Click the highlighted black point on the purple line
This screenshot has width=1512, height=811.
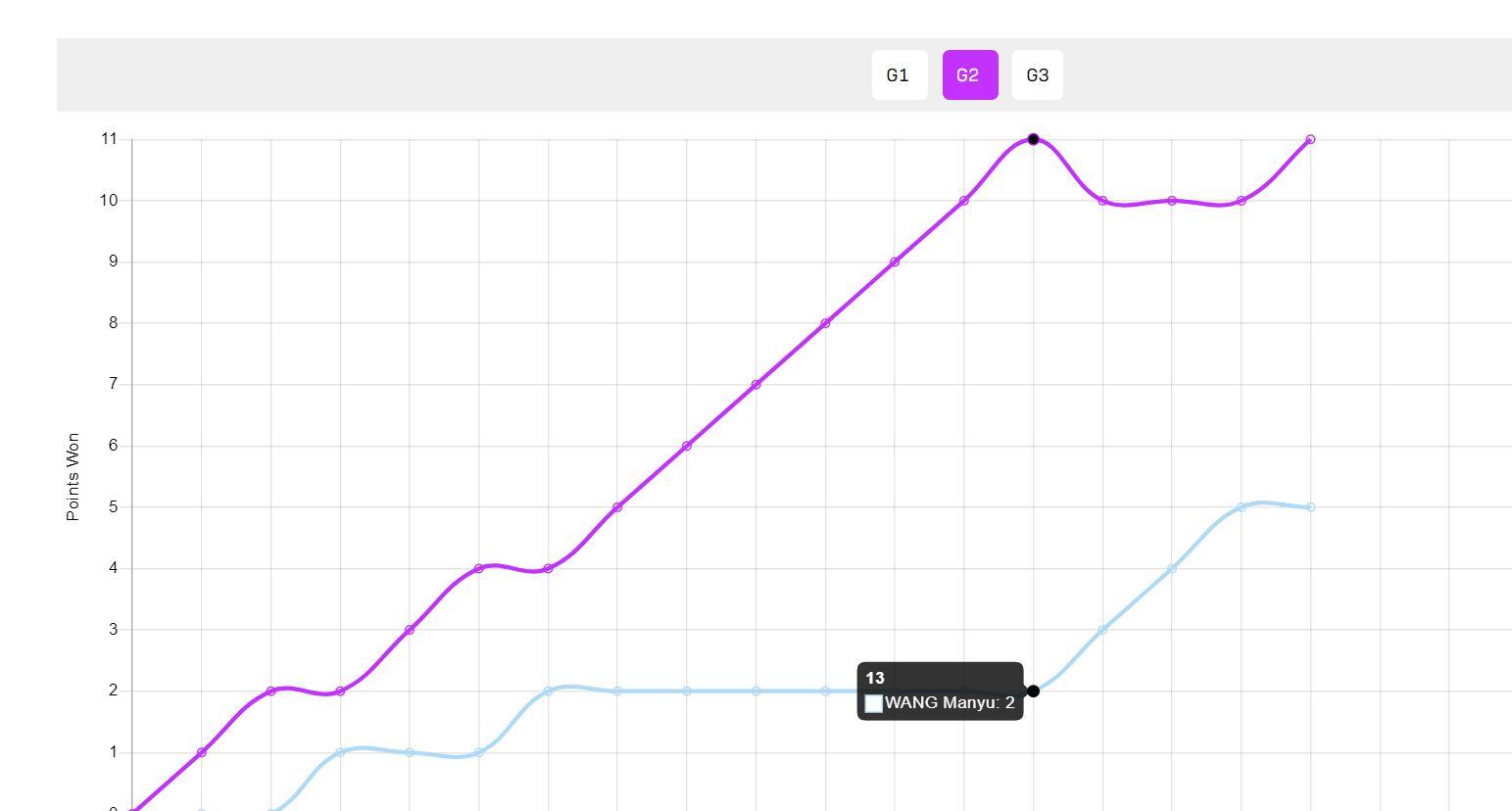1033,139
